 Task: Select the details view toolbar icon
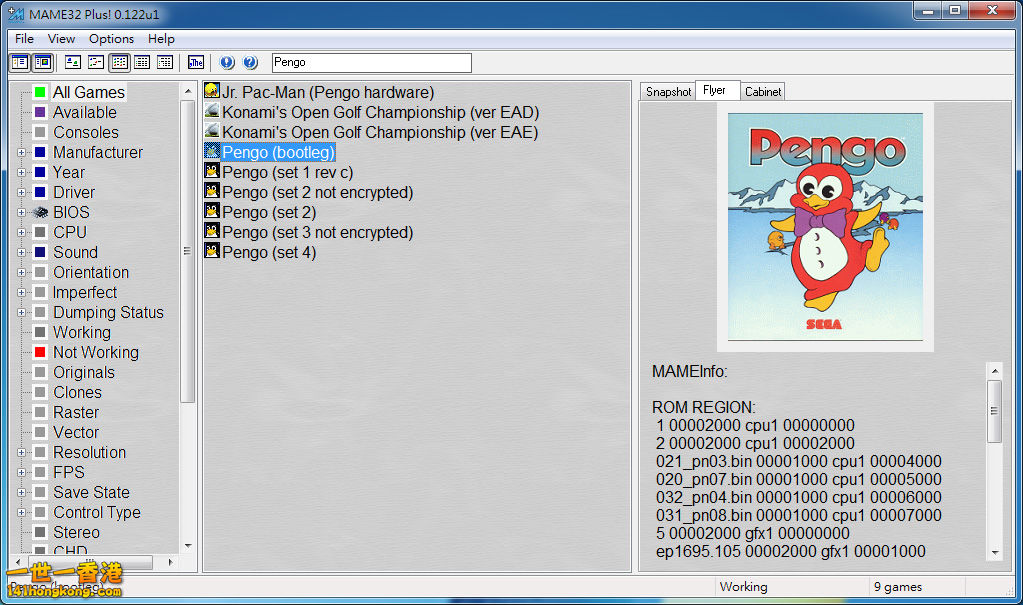(142, 63)
